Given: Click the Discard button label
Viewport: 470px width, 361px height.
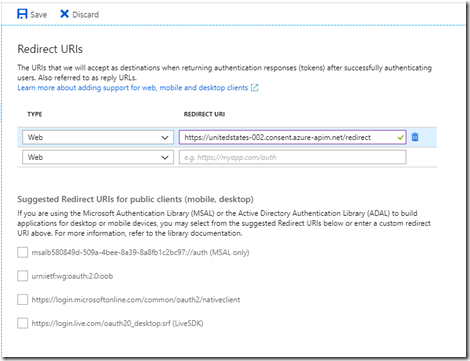Looking at the screenshot, I should click(x=86, y=15).
